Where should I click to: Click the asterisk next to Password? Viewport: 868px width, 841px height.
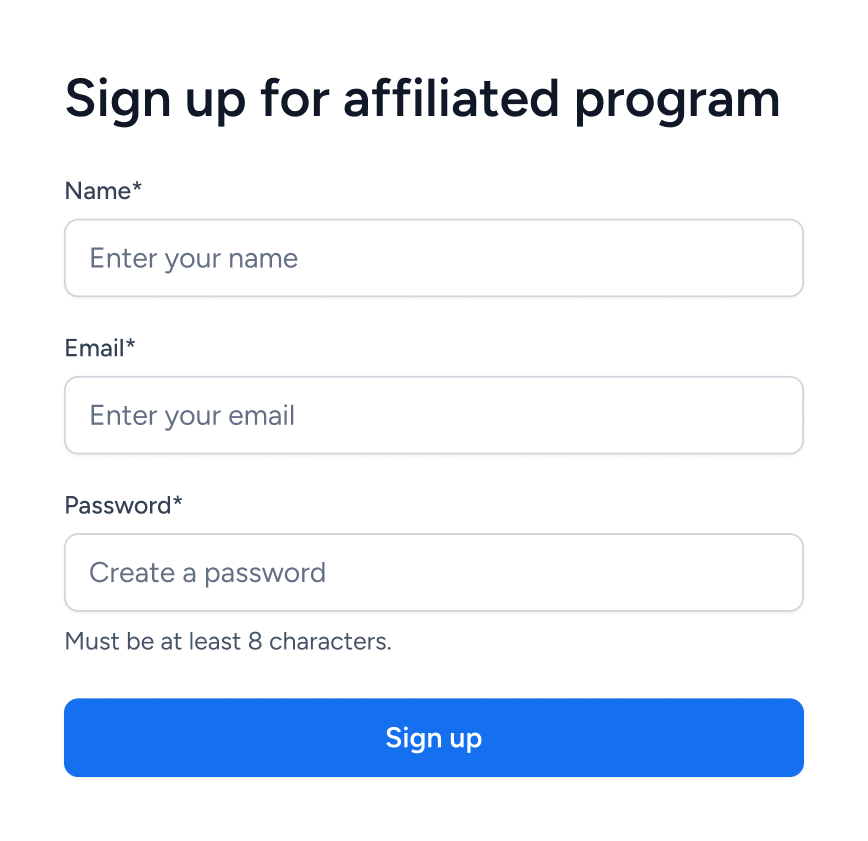click(175, 501)
